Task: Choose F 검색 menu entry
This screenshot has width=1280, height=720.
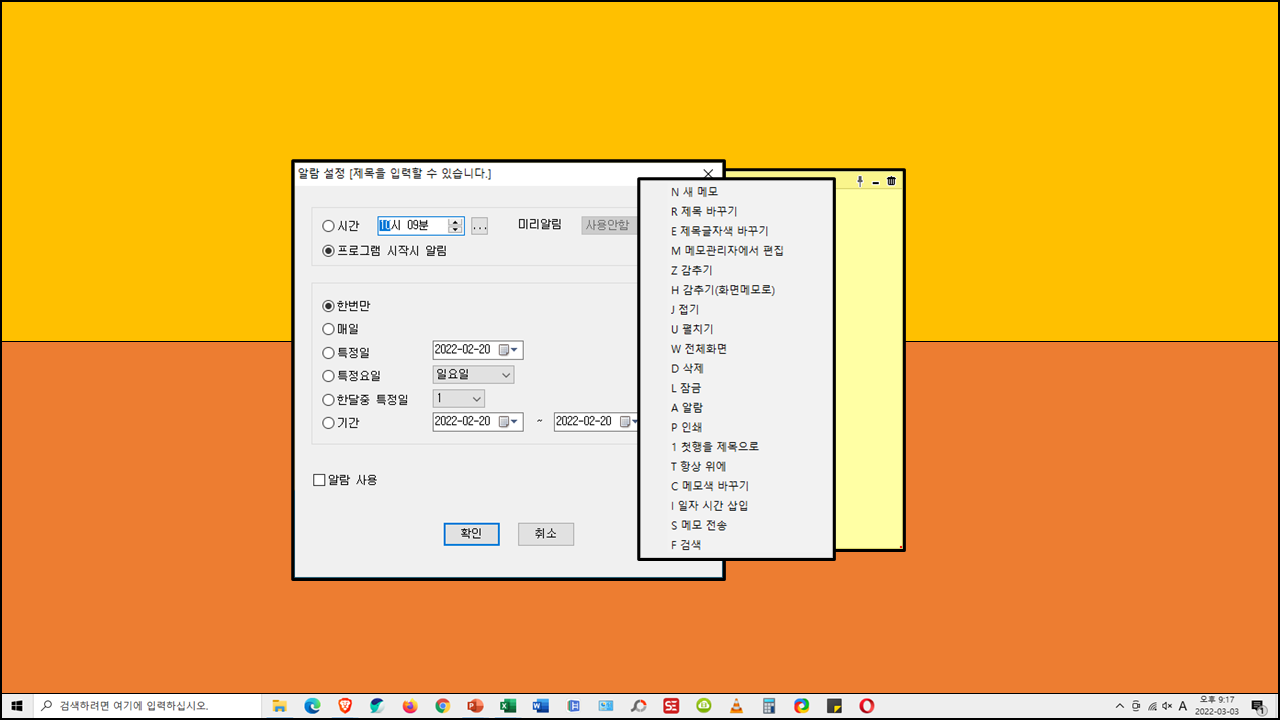Action: pyautogui.click(x=736, y=545)
